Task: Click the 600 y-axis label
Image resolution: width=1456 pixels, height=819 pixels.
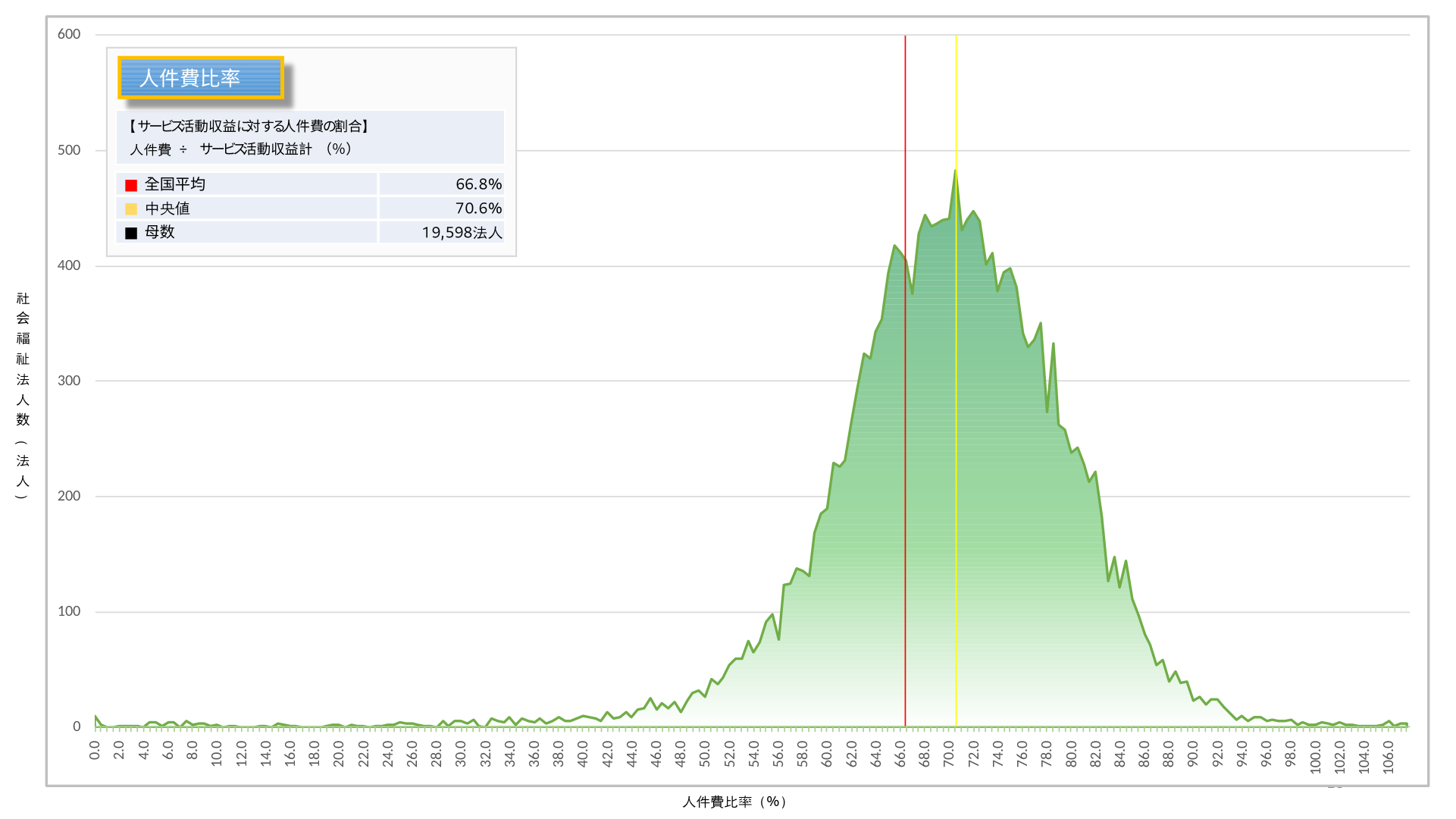Action: (69, 34)
